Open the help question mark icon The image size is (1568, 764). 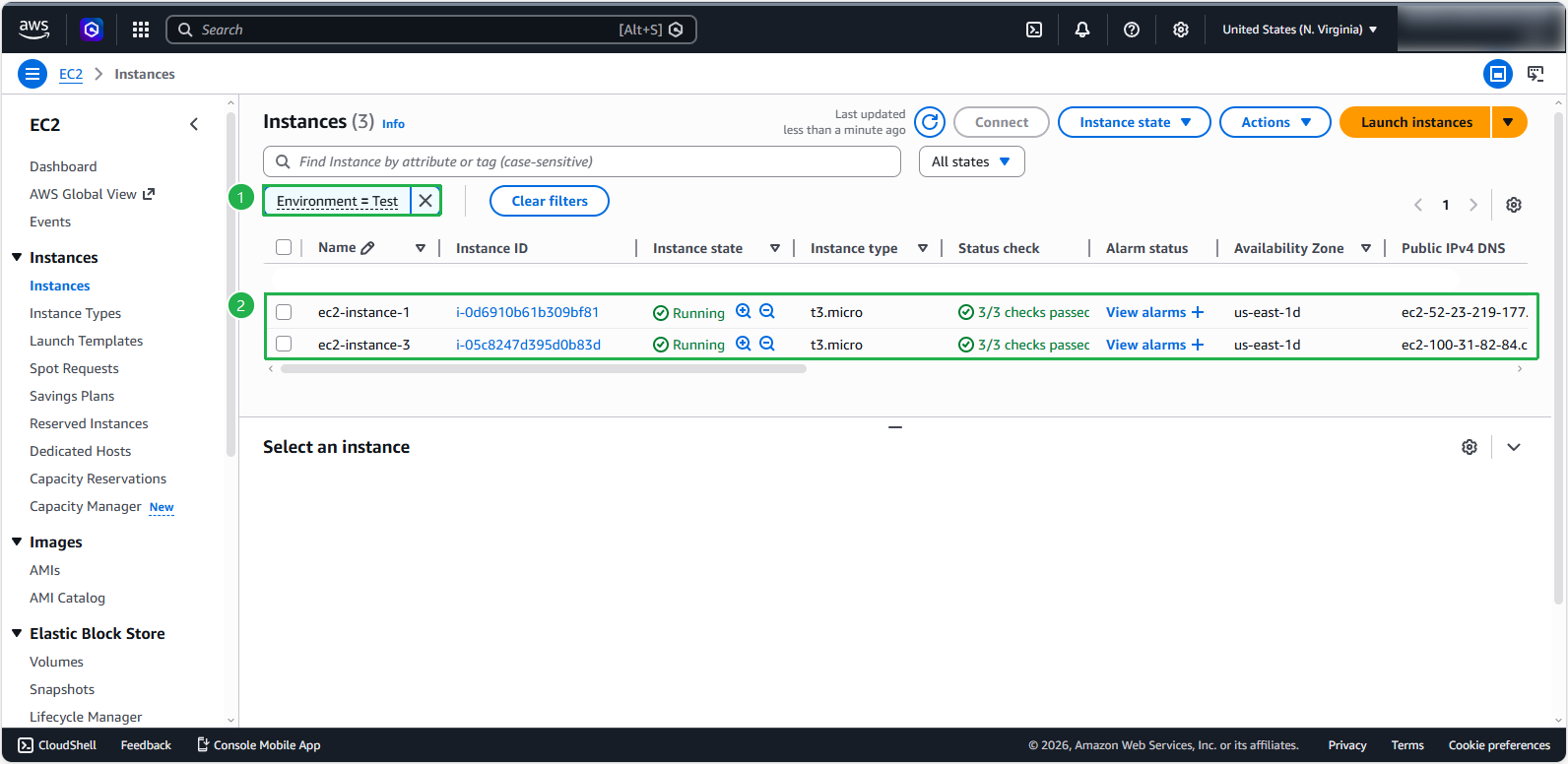click(x=1132, y=30)
